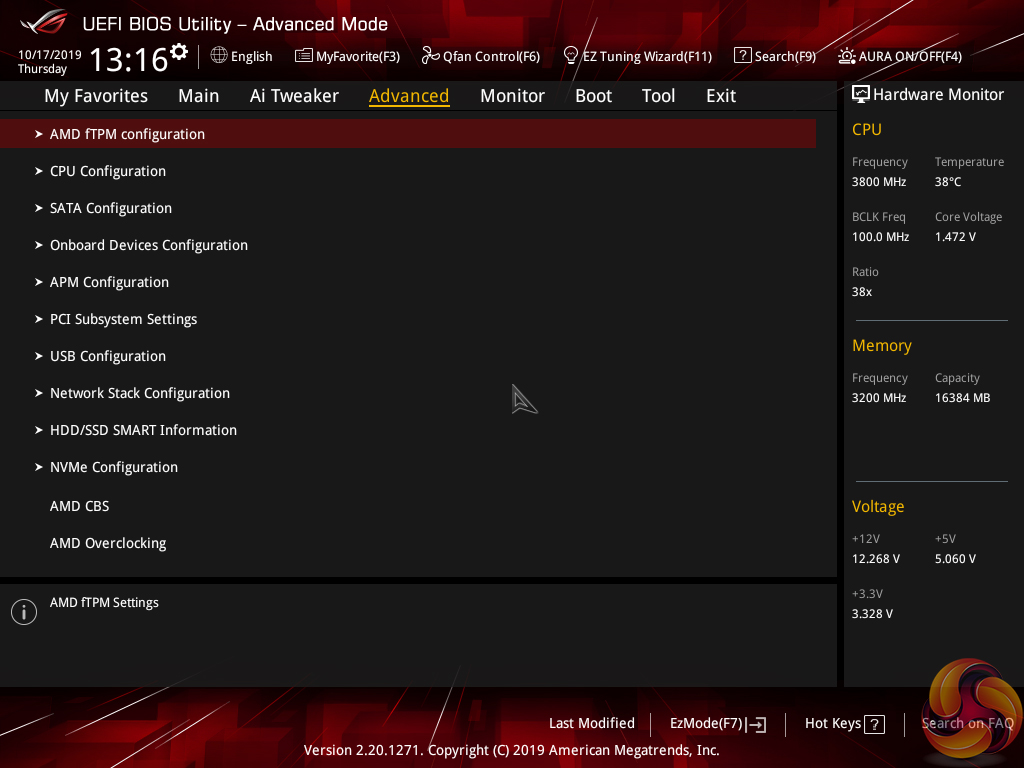Open HDD/SSD SMART Information text
1024x768 pixels.
point(143,430)
